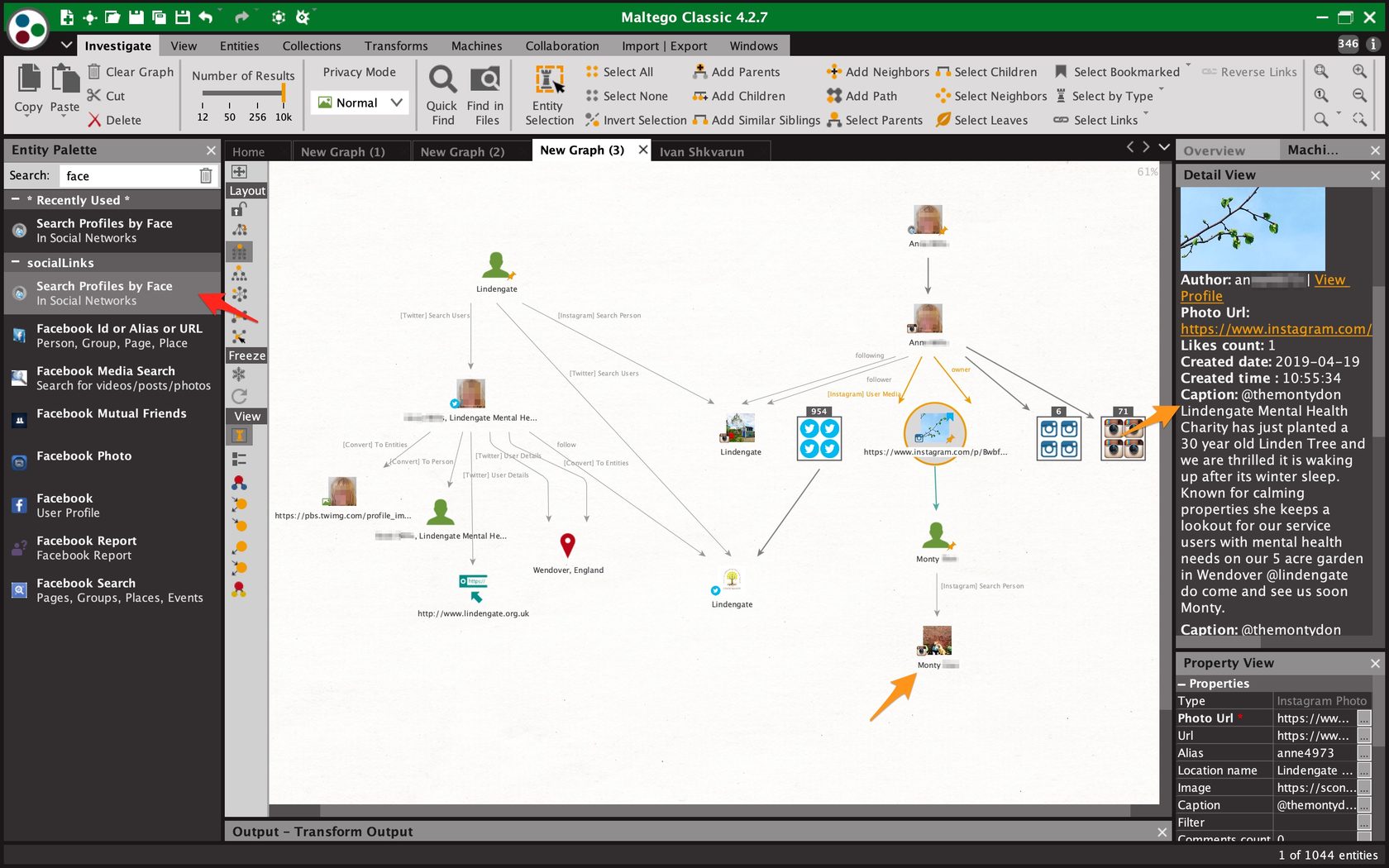Toggle the lock layout padlock button

(x=239, y=209)
